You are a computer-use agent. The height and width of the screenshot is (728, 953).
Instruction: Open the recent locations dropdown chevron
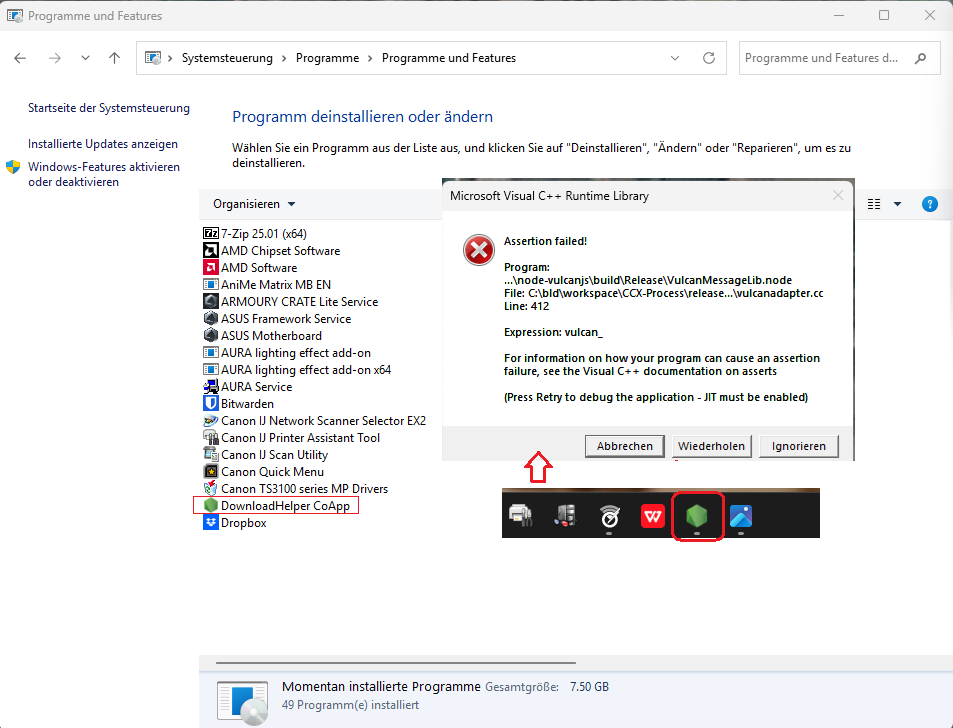tap(85, 58)
